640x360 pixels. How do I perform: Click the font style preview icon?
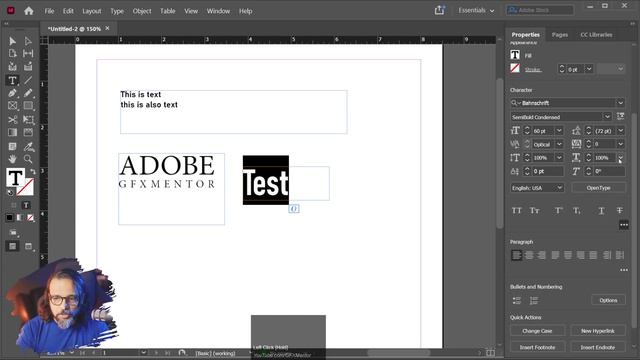click(x=620, y=117)
